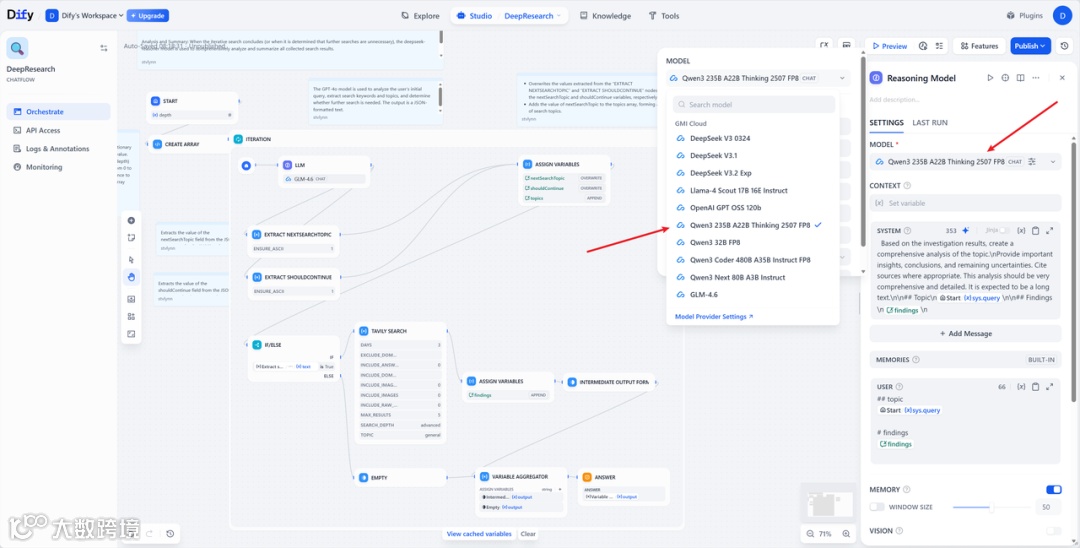Click the export image icon in canvas toolbar

pyautogui.click(x=131, y=299)
